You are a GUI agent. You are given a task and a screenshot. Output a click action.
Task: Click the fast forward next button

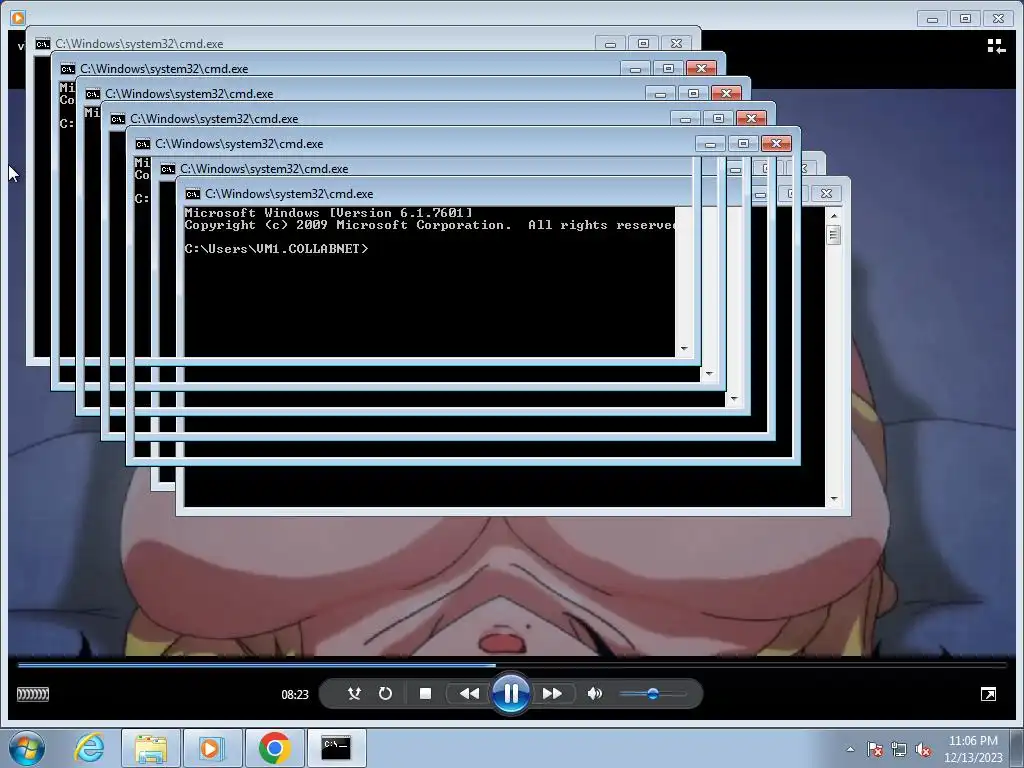point(552,693)
